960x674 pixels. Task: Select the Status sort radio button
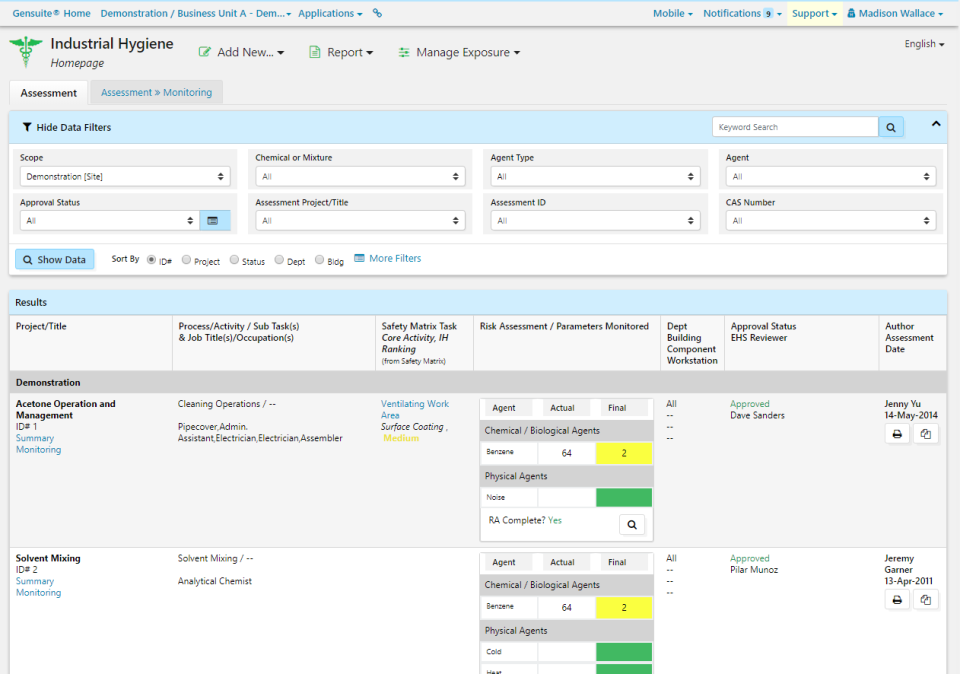234,260
